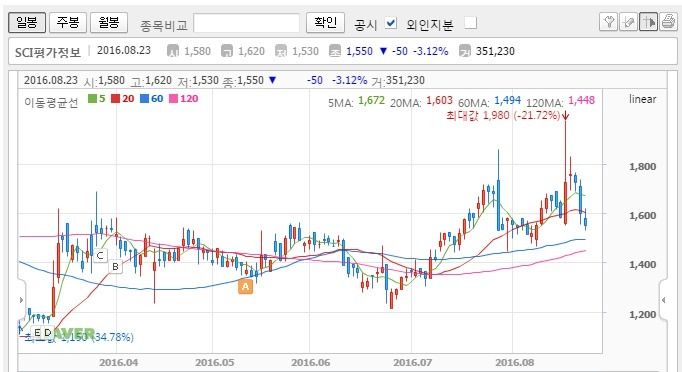Screen dimensions: 682x372
Task: Open disclosure marker B on chart
Action: pos(115,266)
